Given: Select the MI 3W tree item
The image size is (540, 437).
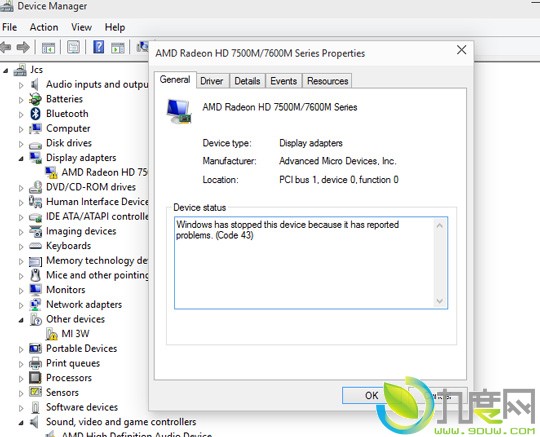Looking at the screenshot, I should tap(75, 334).
